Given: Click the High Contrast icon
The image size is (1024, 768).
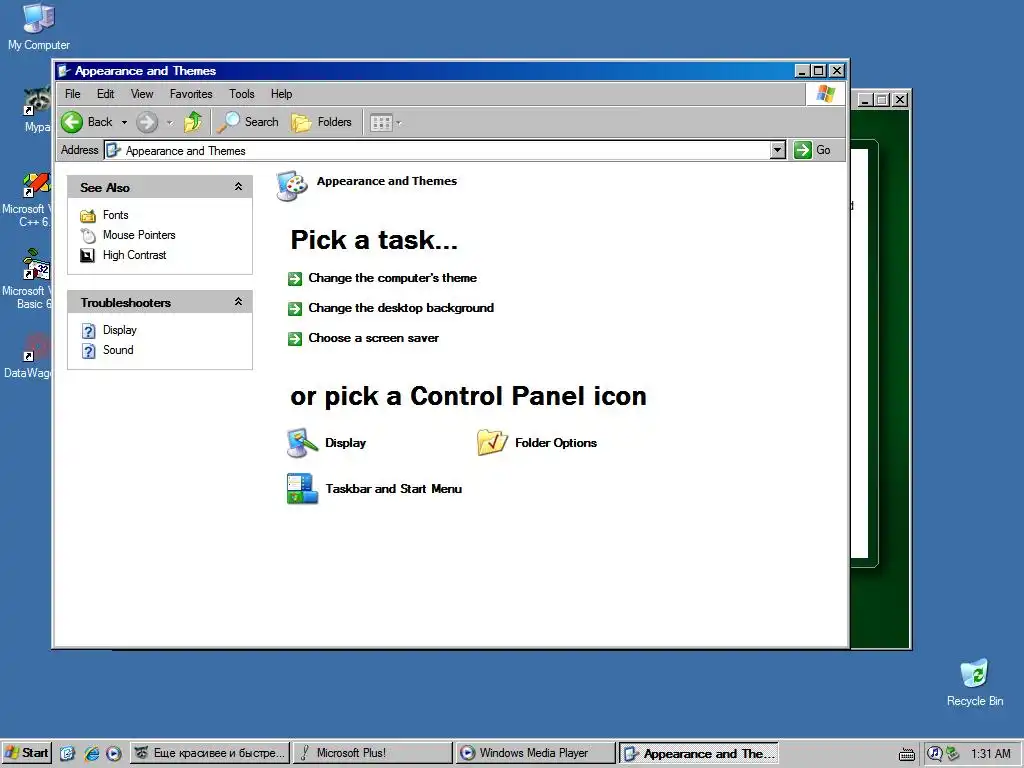Looking at the screenshot, I should 88,255.
